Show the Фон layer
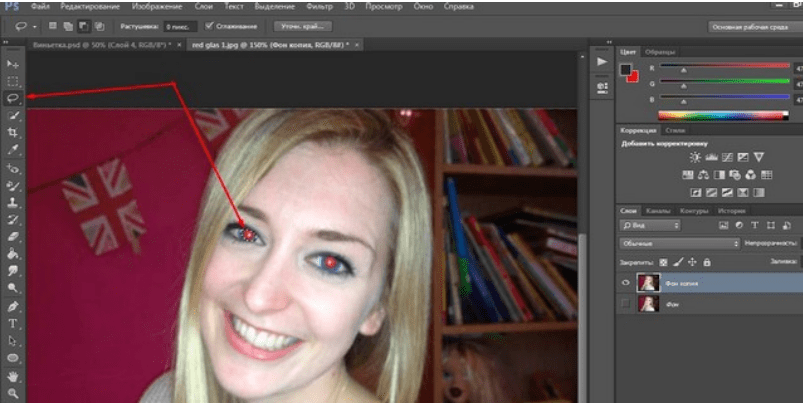Screen dimensions: 803x404 point(626,304)
